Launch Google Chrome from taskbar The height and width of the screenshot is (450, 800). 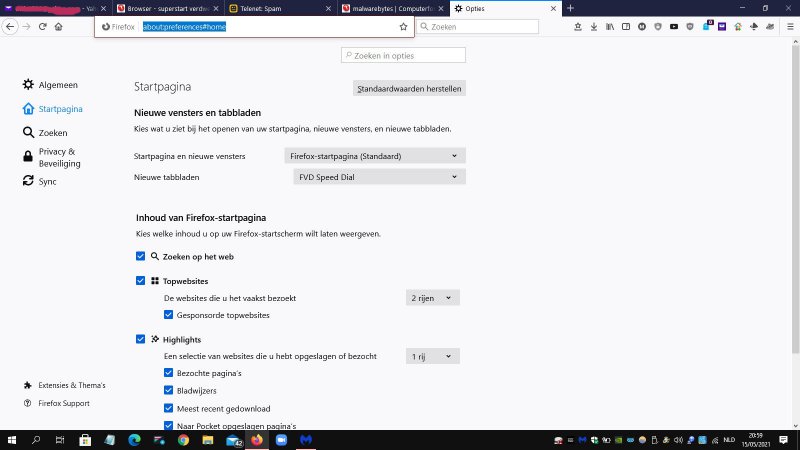coord(183,440)
